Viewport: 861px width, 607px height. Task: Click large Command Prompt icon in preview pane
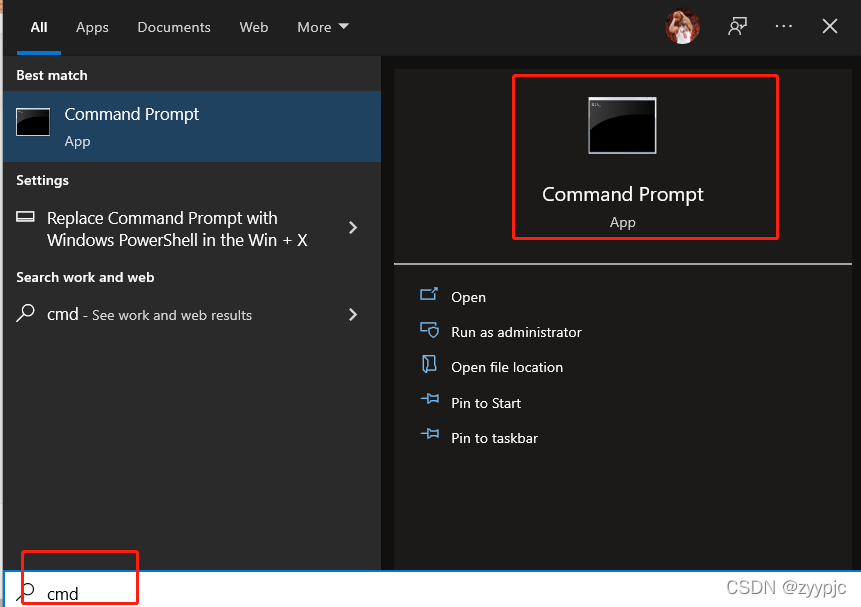pyautogui.click(x=622, y=126)
